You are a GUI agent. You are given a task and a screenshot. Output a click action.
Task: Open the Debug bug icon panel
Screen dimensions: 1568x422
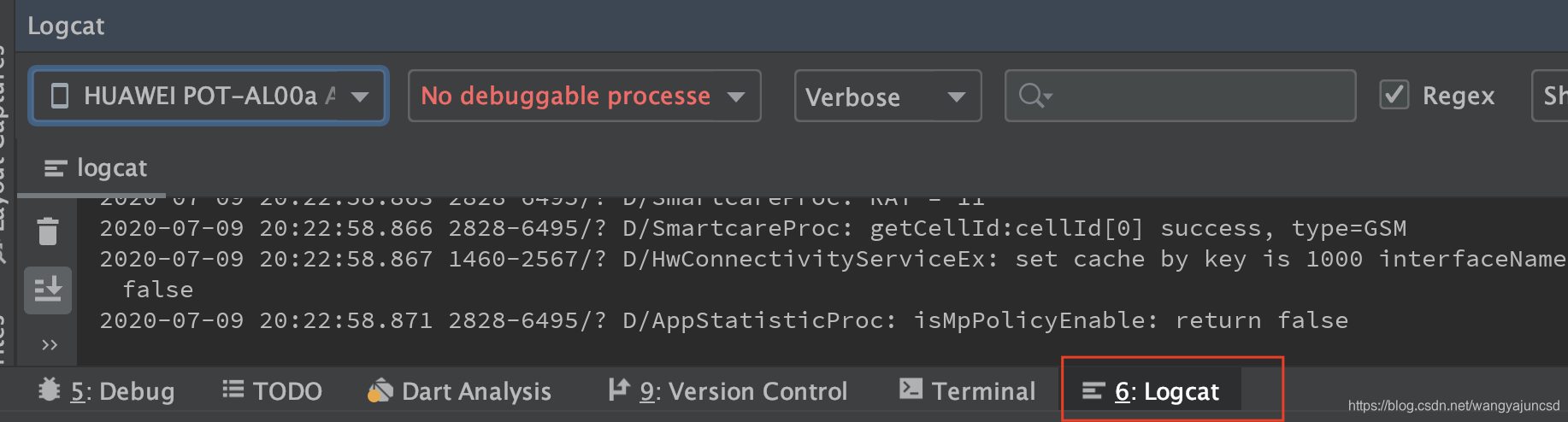pyautogui.click(x=50, y=390)
